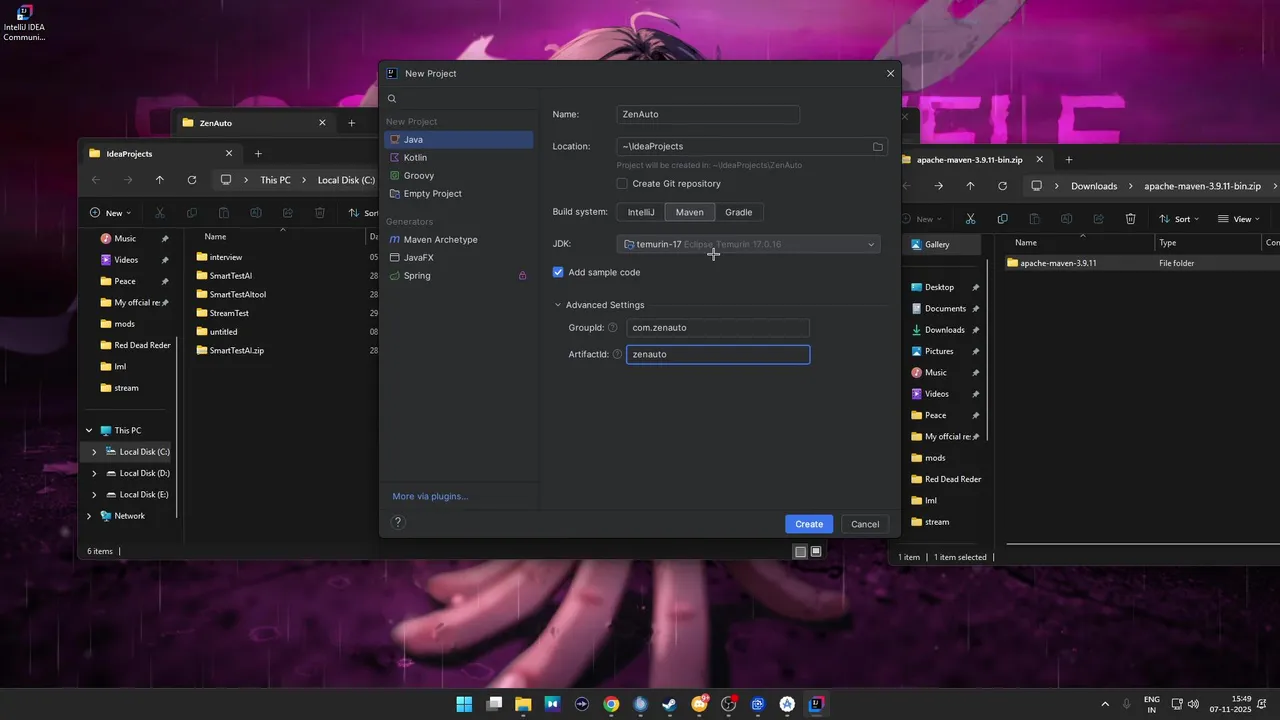Select Maven as build system
This screenshot has height=720, width=1280.
(x=689, y=212)
